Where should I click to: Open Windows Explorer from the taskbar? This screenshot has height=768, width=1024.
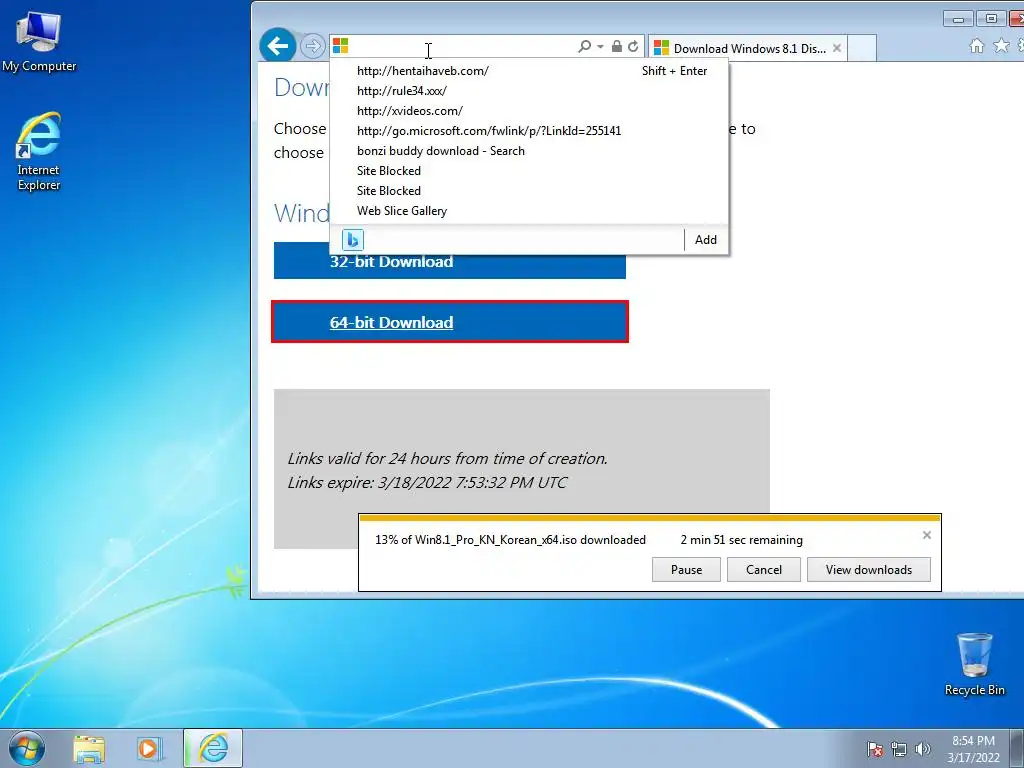point(89,748)
